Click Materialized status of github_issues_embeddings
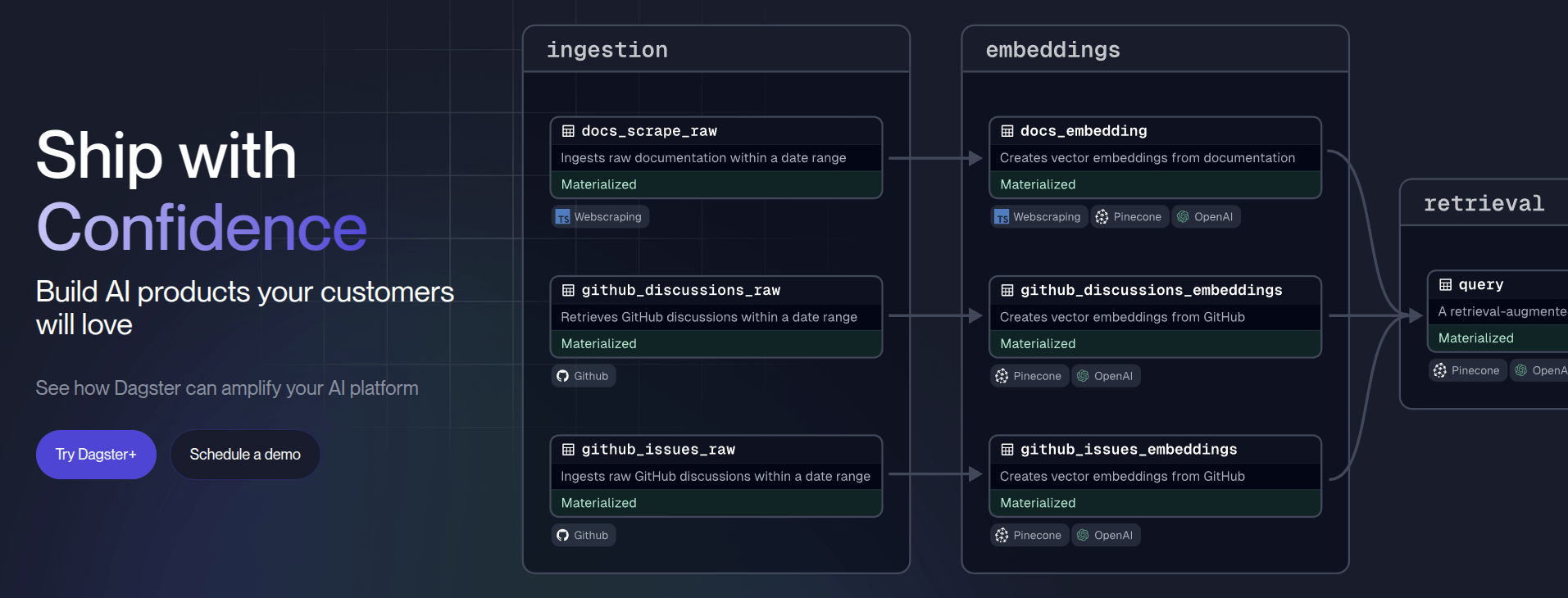Image resolution: width=1568 pixels, height=598 pixels. tap(1155, 502)
